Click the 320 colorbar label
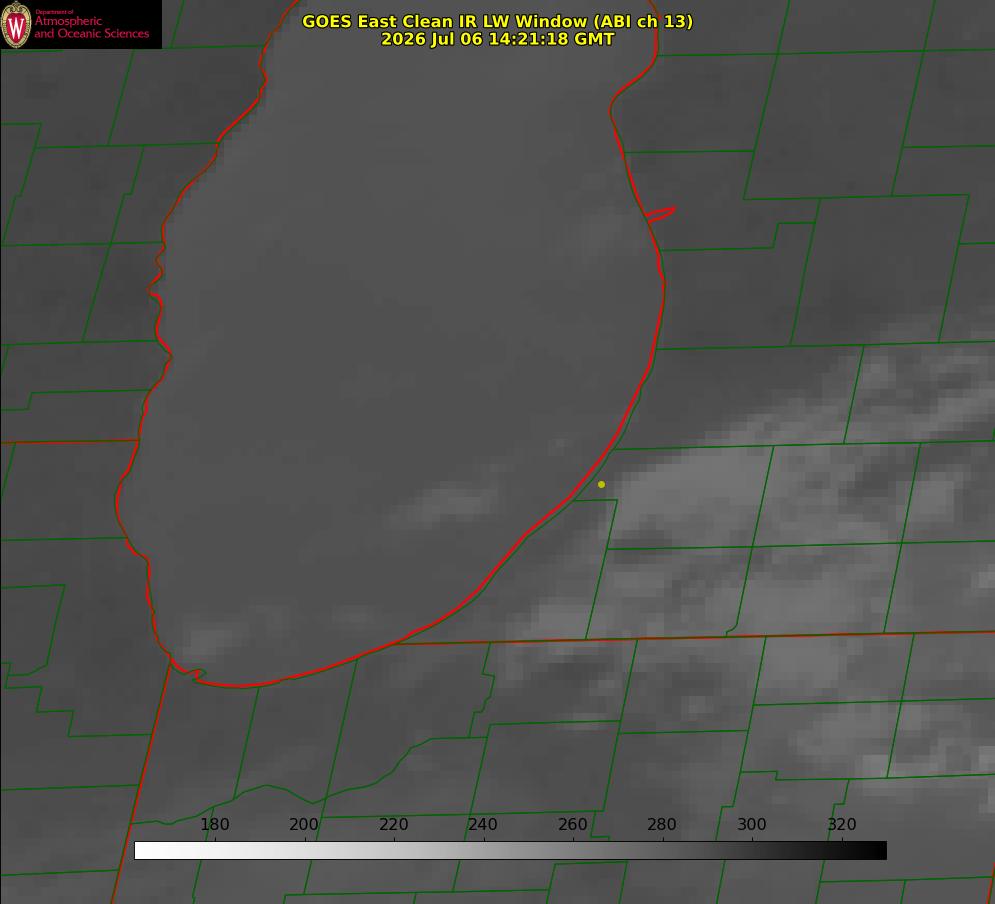This screenshot has width=995, height=904. [x=842, y=824]
